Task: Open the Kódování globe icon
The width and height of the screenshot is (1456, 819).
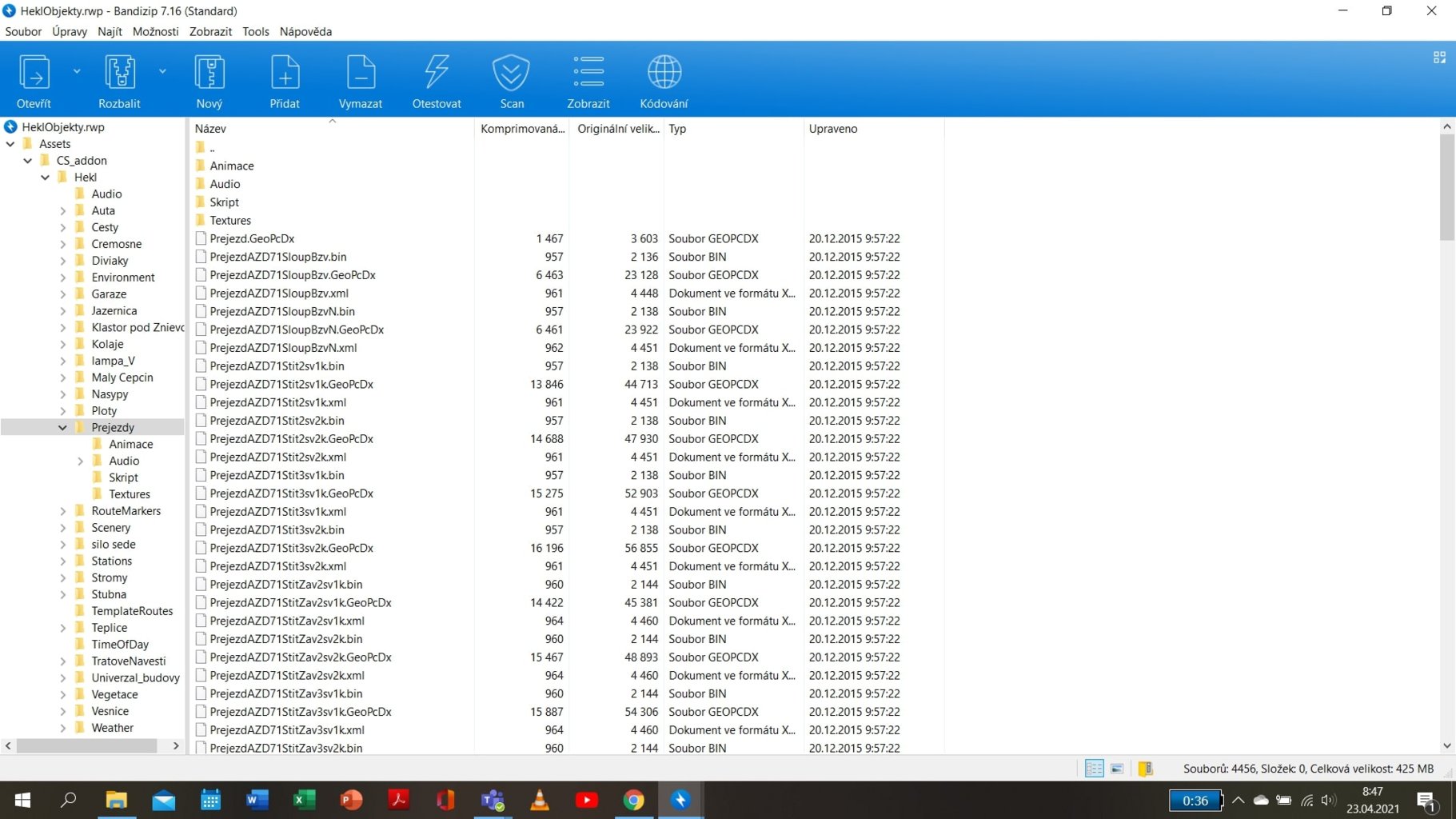Action: (664, 74)
